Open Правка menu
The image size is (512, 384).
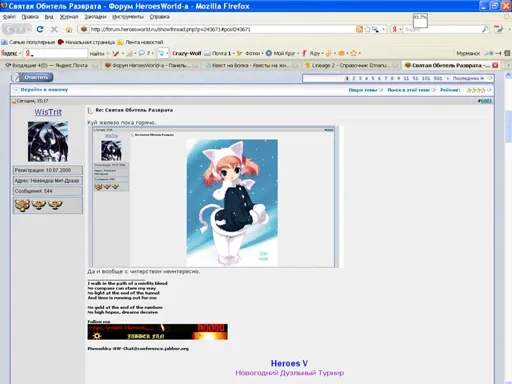point(30,17)
